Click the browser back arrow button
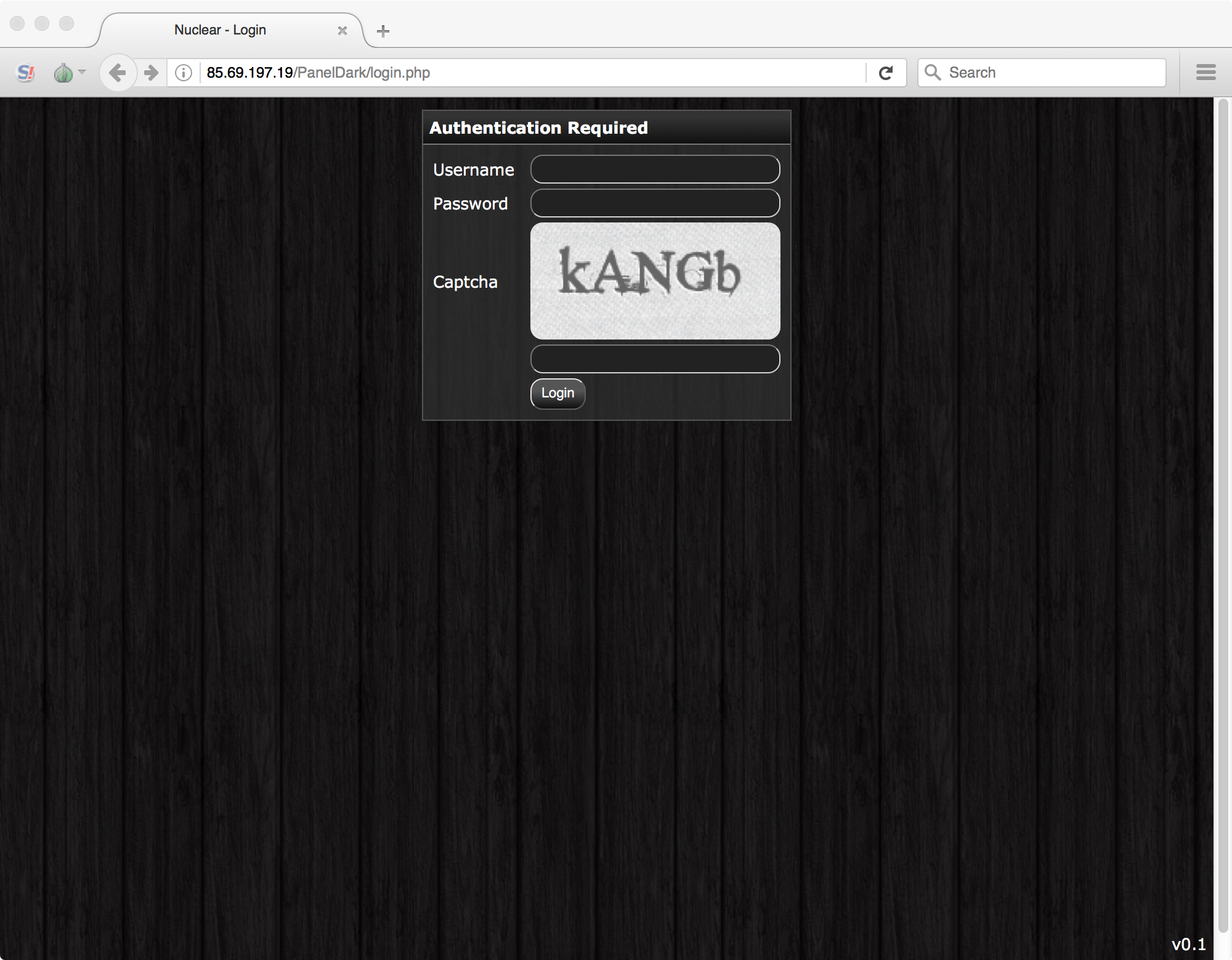 coord(117,73)
